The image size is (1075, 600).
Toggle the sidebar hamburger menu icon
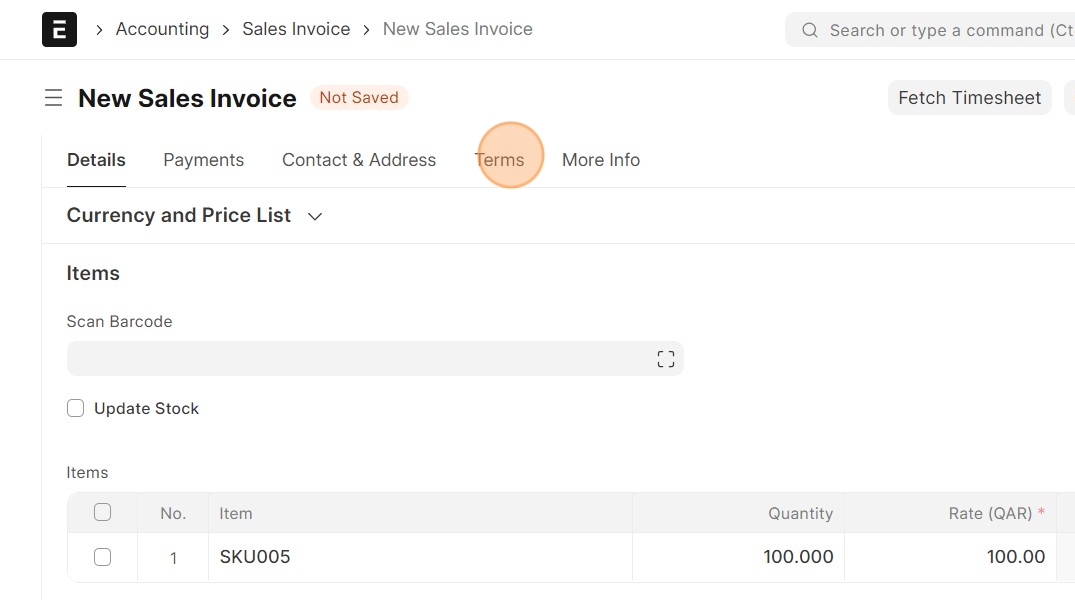(53, 98)
